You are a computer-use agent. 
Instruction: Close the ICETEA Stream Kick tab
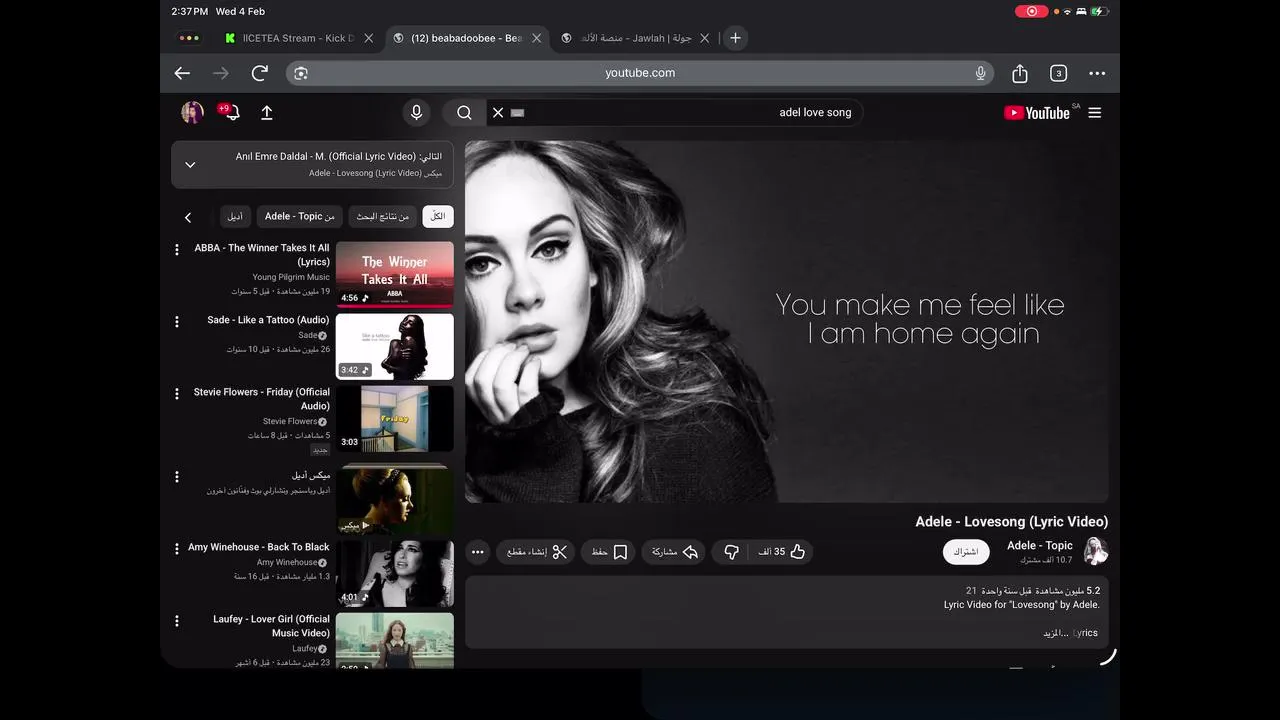369,38
